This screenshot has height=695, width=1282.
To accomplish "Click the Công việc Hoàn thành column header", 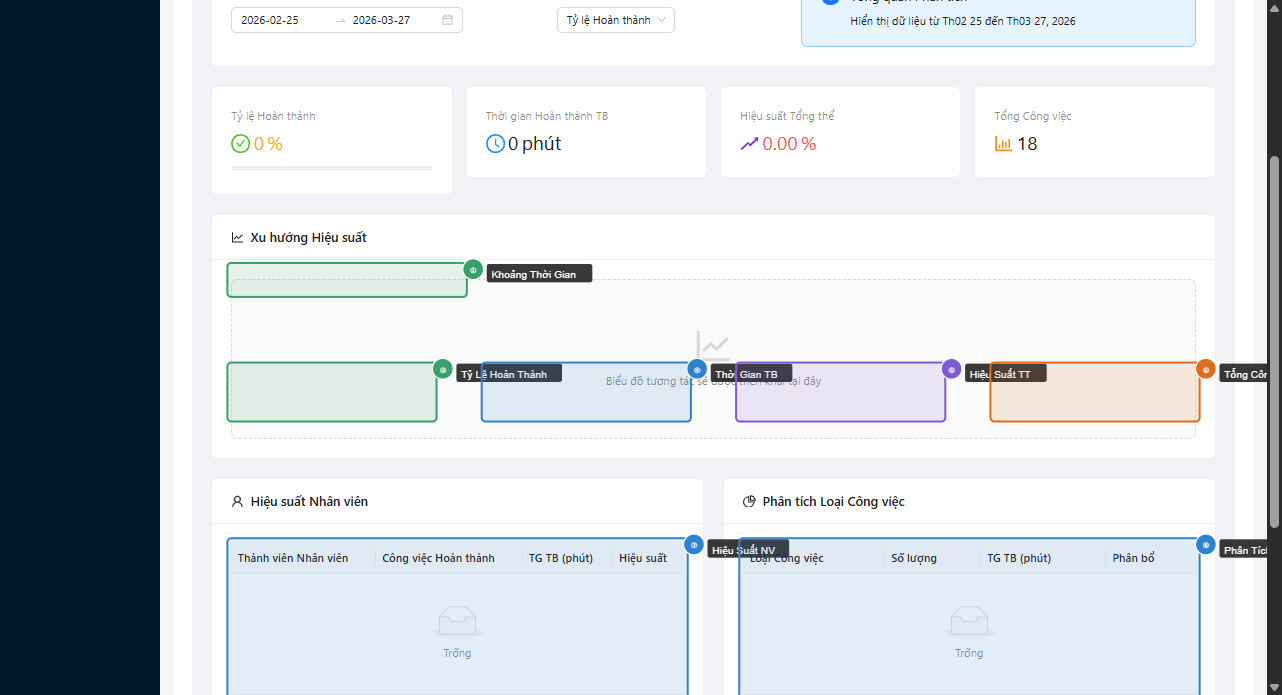I will 438,558.
